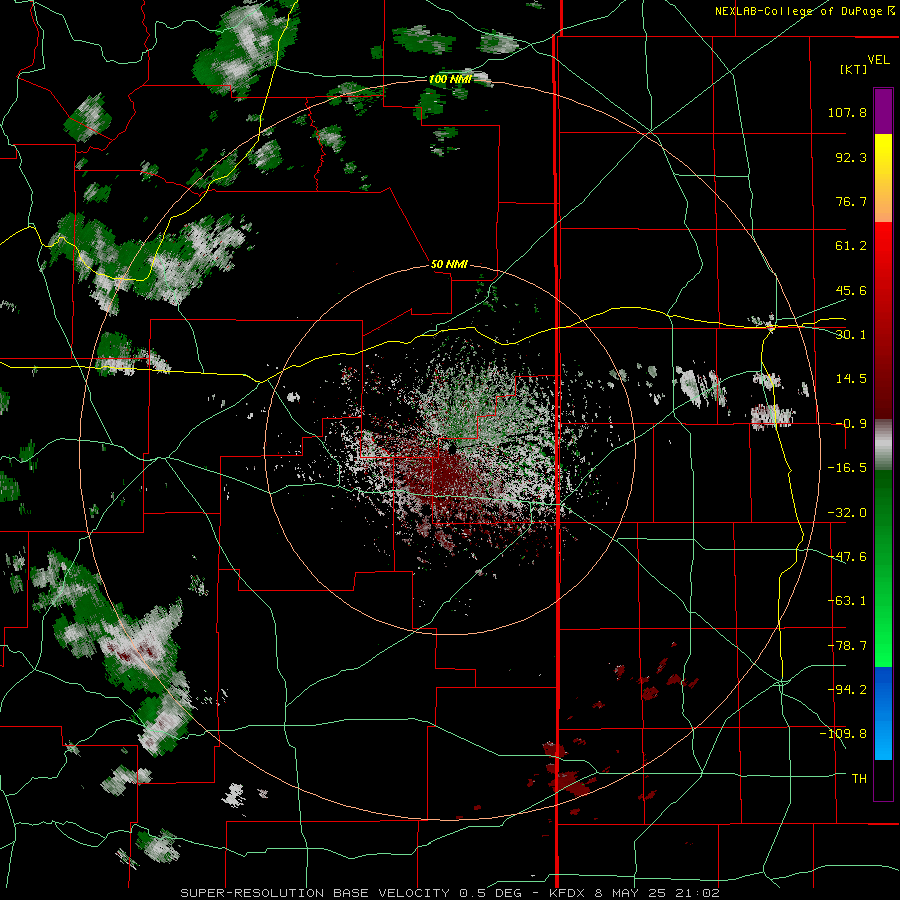Image resolution: width=900 pixels, height=900 pixels.
Task: Pick the red segment of velocity scale
Action: [883, 320]
